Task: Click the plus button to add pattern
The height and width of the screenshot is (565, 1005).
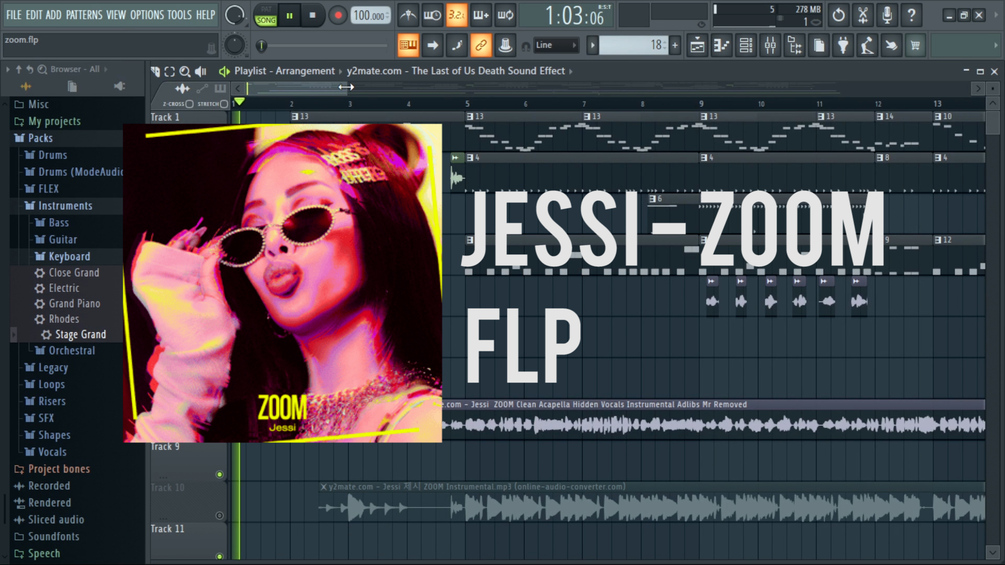Action: (x=674, y=45)
